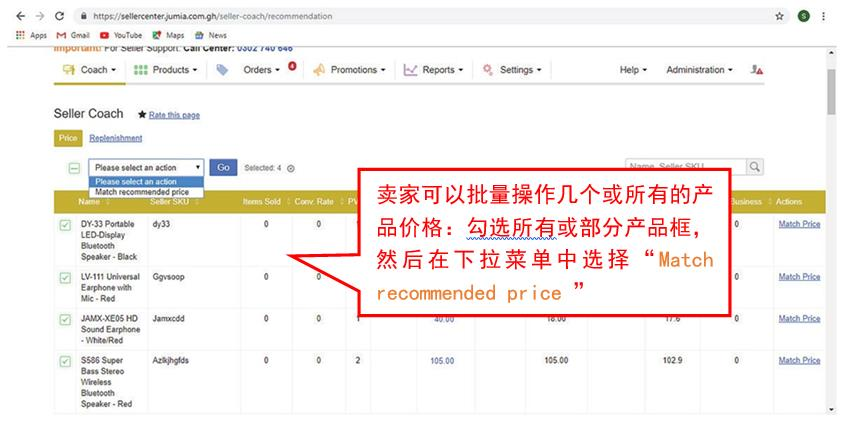Uncheck the JAMX-XE05 HD Sound Earphone row
Screen dimensions: 851x429
(x=65, y=320)
